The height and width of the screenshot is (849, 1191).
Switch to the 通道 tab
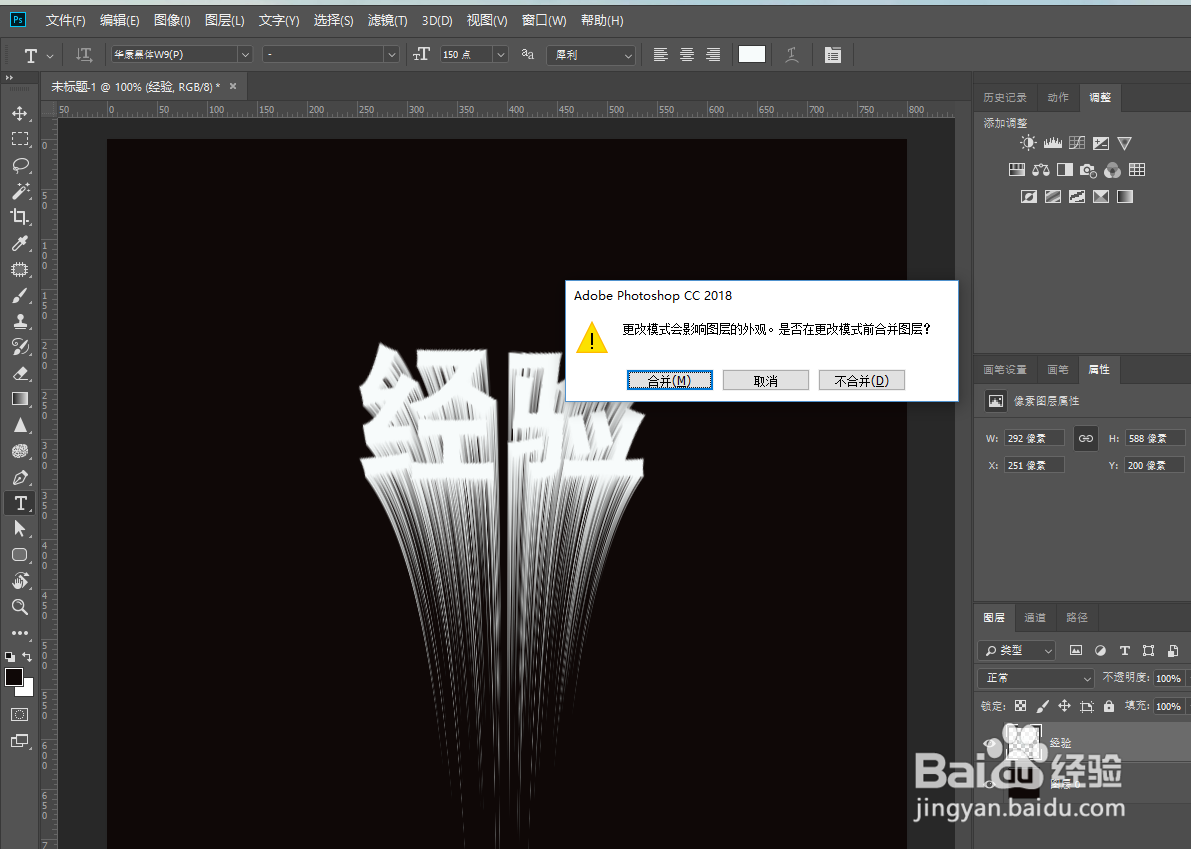pyautogui.click(x=1035, y=618)
